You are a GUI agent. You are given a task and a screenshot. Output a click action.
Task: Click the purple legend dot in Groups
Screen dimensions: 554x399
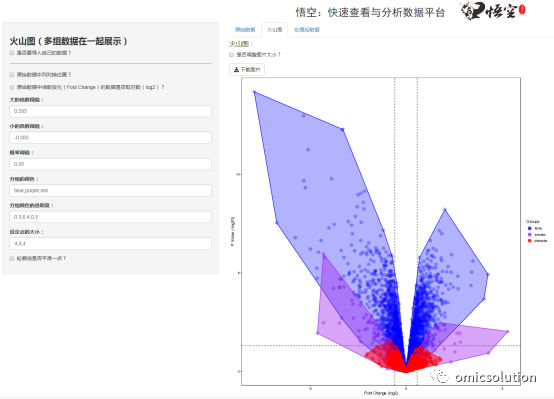[529, 235]
